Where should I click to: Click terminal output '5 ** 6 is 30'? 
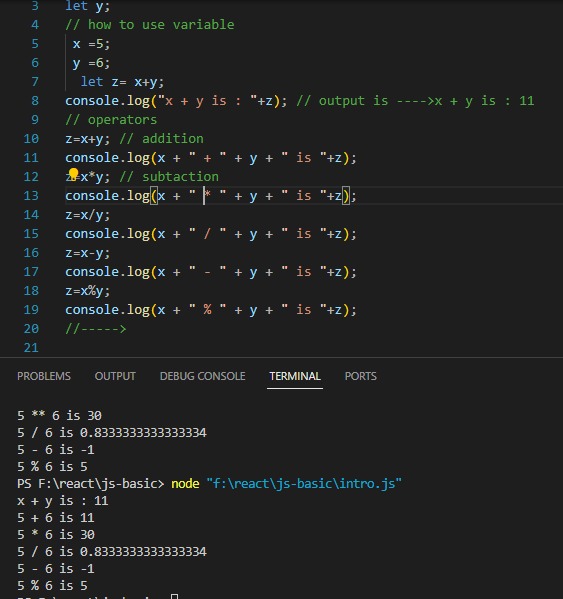59,416
